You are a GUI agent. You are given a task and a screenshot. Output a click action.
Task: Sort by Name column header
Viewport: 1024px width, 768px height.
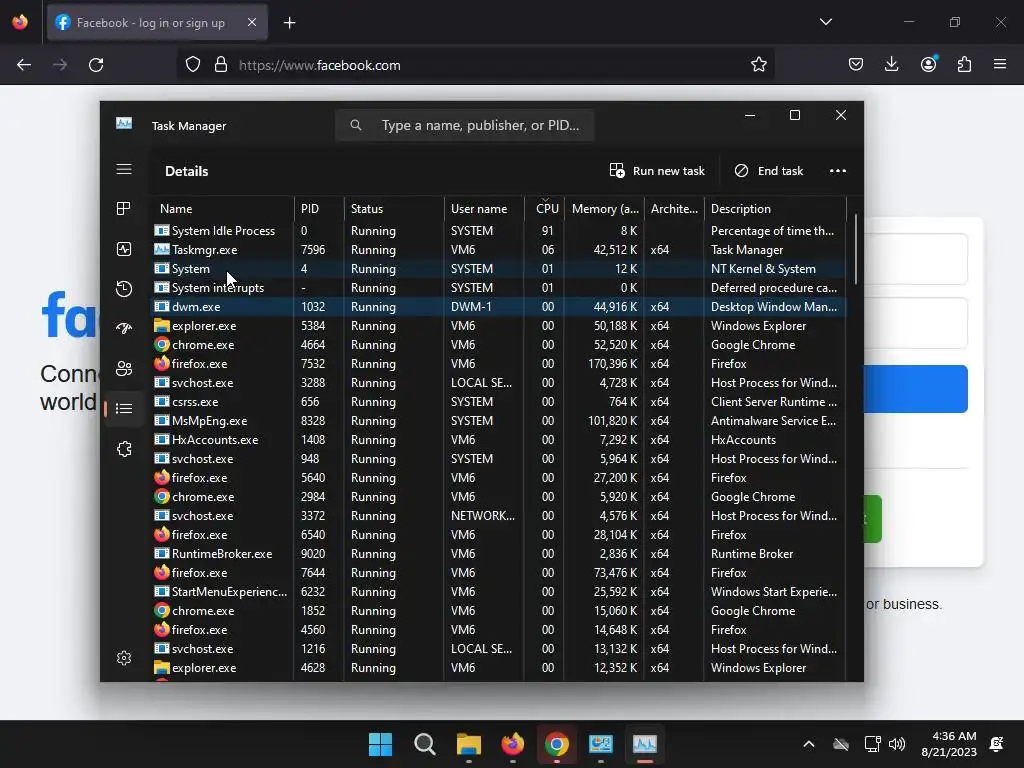(x=222, y=209)
